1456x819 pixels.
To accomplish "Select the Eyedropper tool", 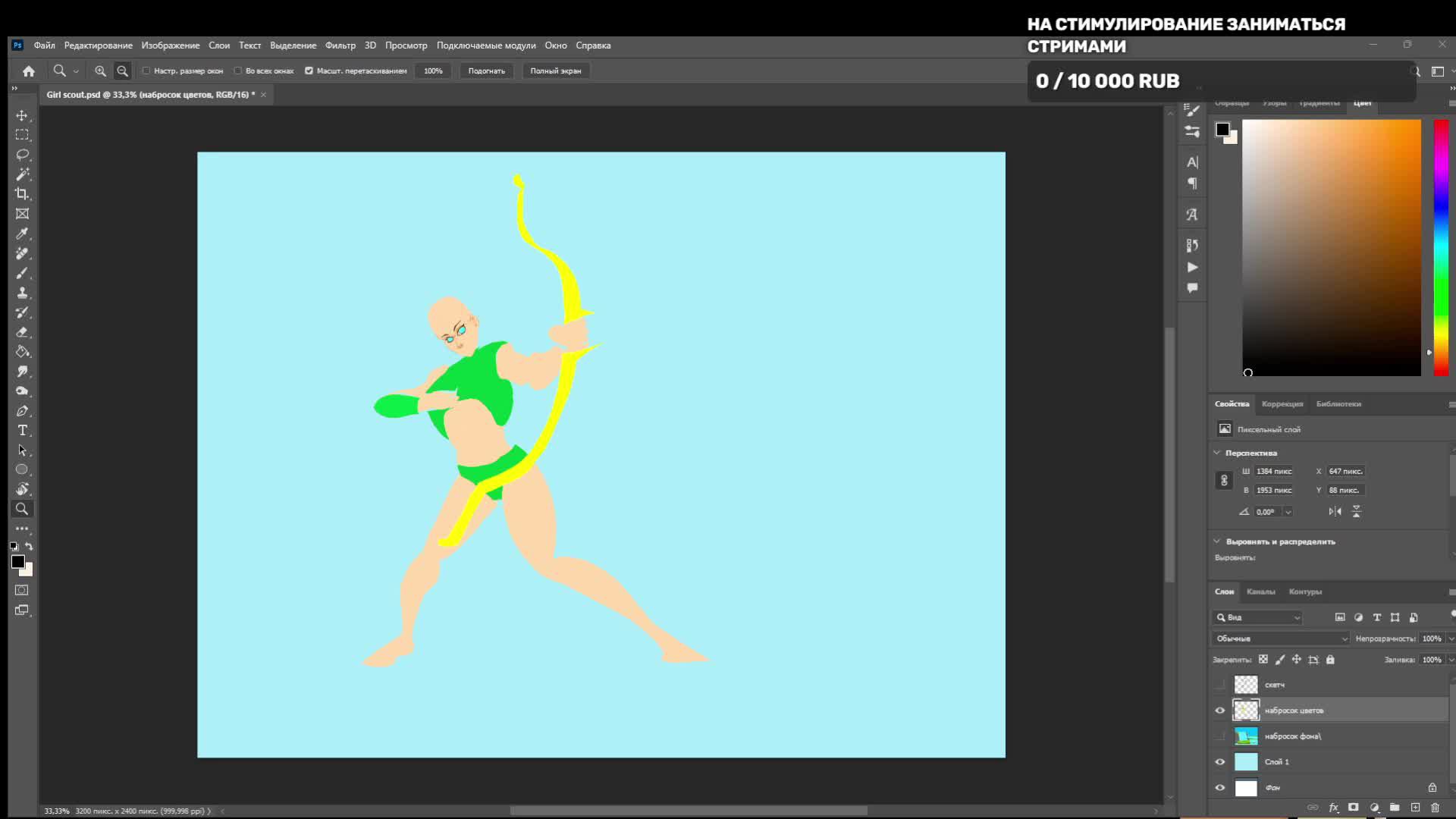I will (22, 234).
